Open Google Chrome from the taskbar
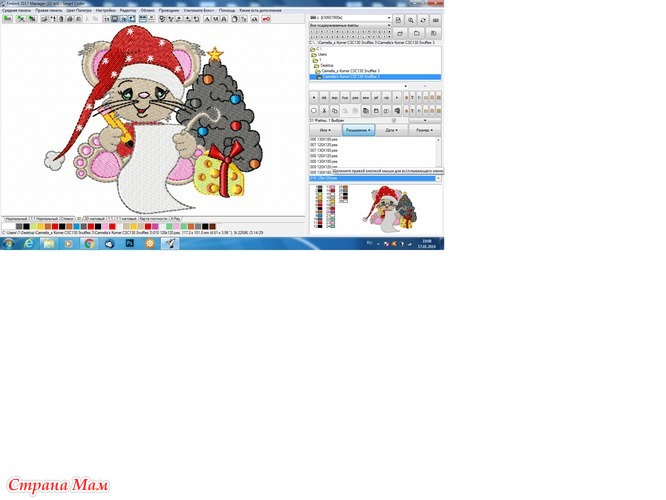The image size is (666, 500). [x=89, y=243]
